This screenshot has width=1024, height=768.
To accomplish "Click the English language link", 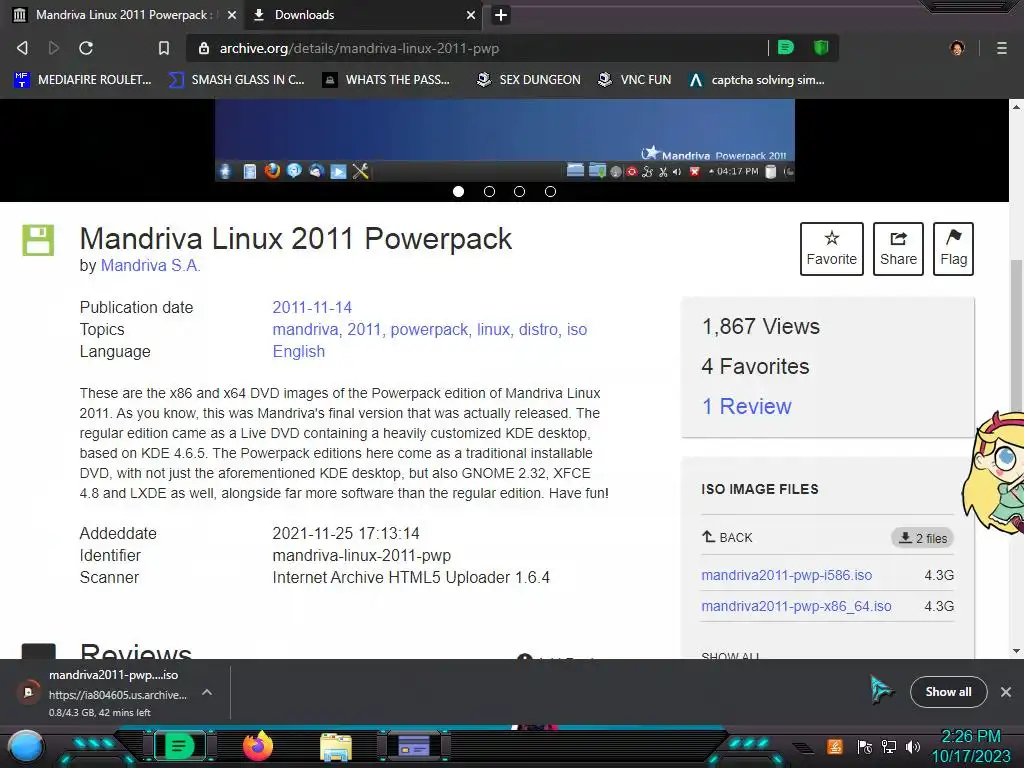I will click(x=298, y=351).
